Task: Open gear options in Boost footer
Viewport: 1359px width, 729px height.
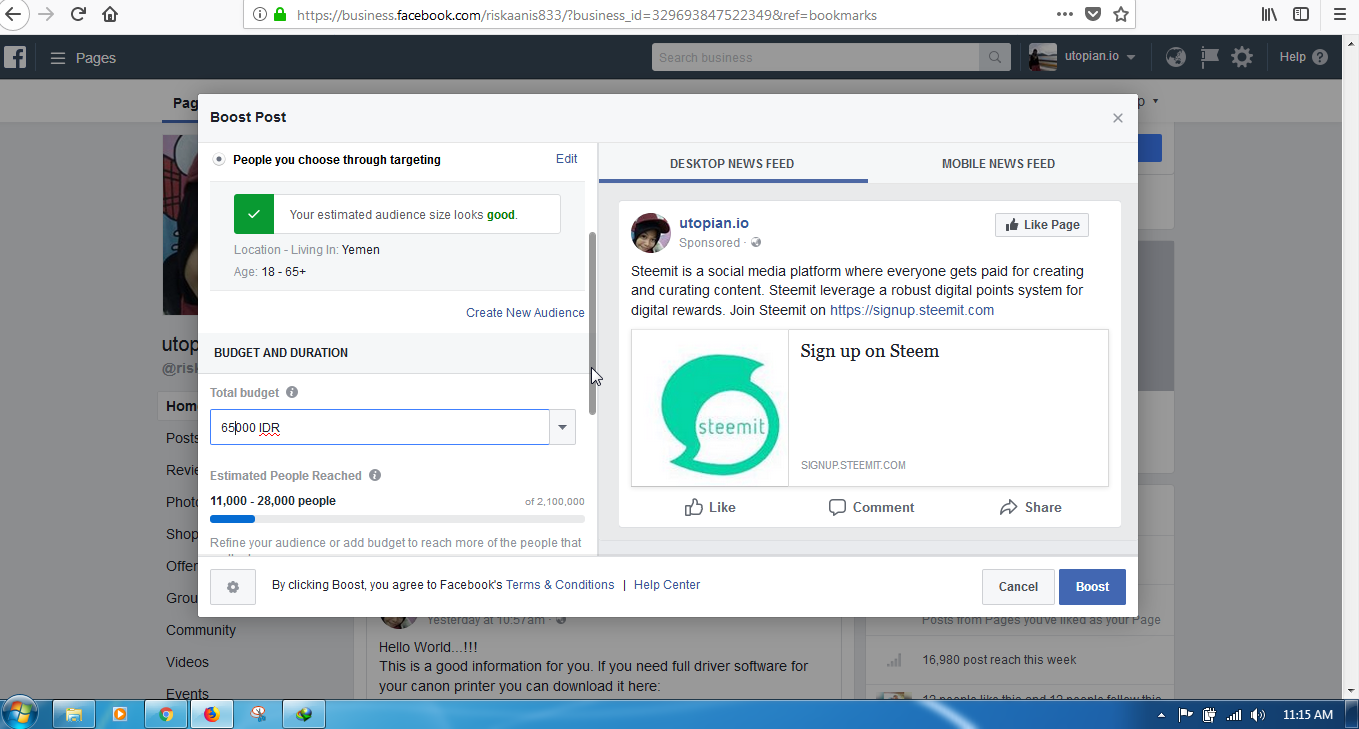Action: pyautogui.click(x=233, y=587)
